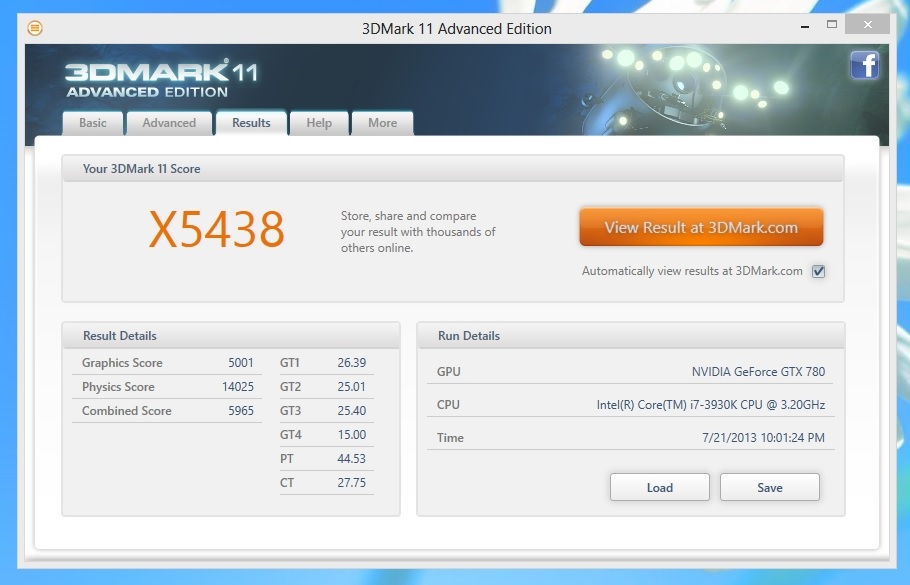Click the GT1 row label

pyautogui.click(x=290, y=363)
